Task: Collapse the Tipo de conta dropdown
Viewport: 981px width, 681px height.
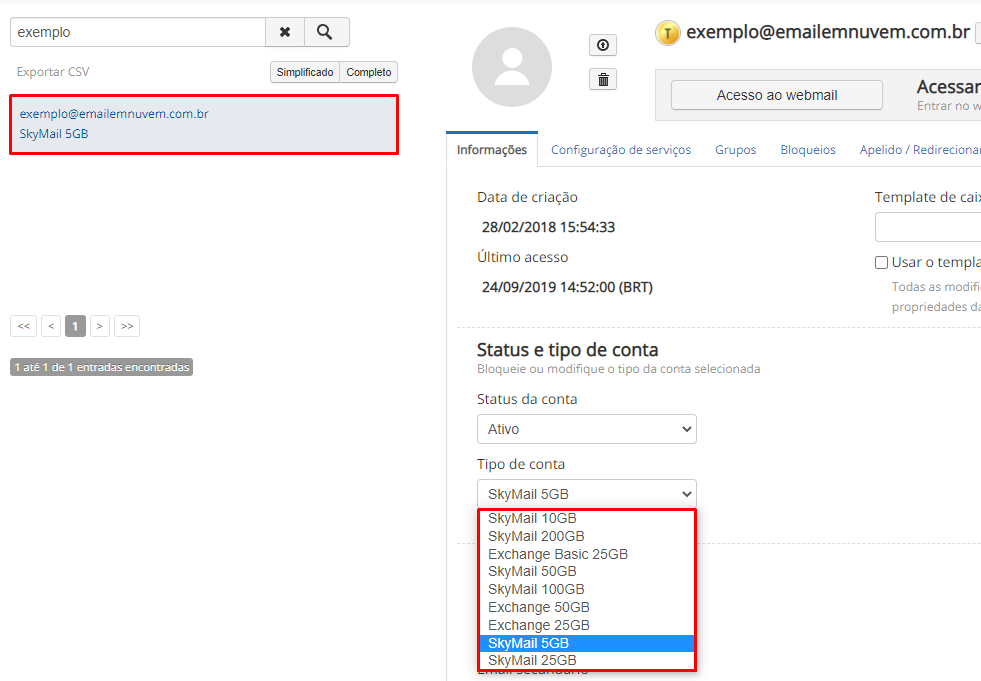Action: coord(586,494)
